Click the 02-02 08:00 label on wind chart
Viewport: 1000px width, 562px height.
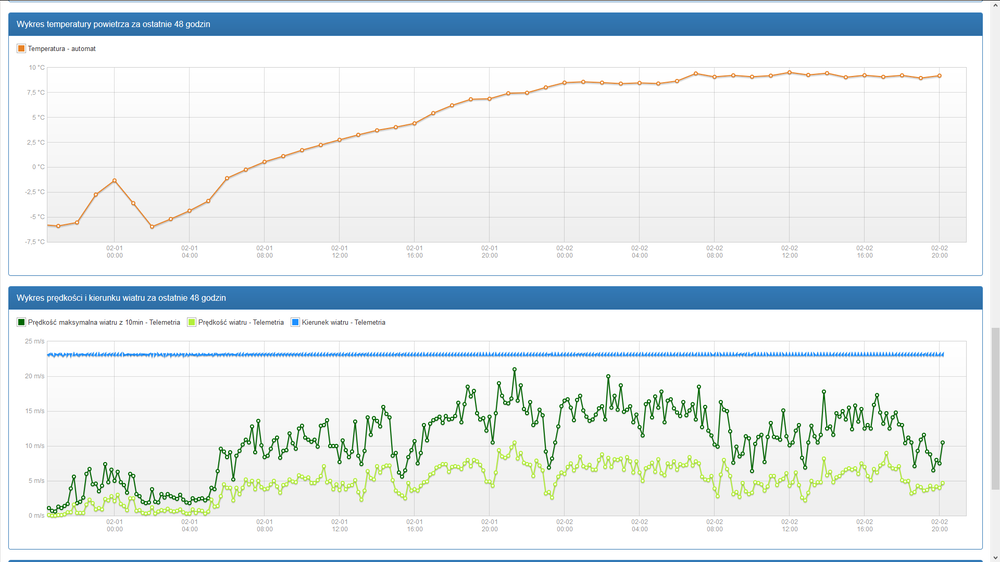714,525
